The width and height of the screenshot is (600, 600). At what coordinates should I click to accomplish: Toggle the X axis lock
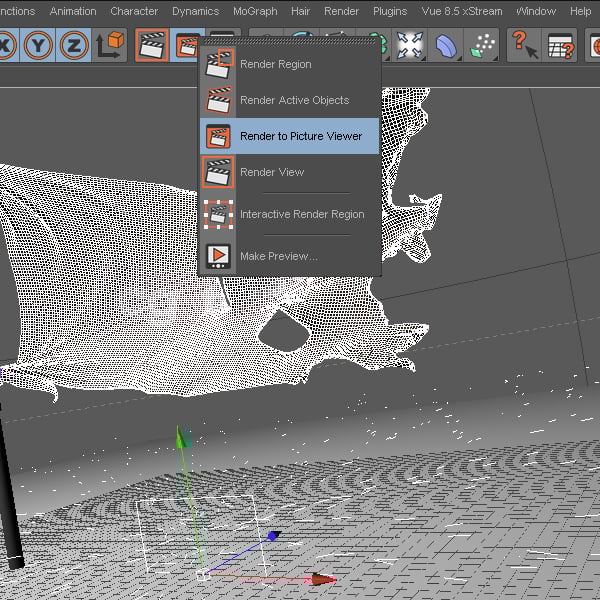5,46
